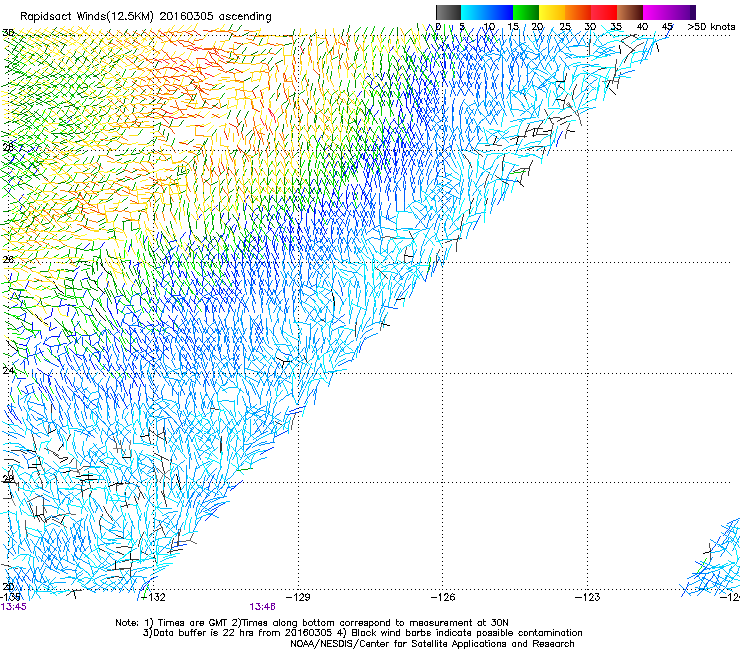Click the '-123' longitude label
Screen dimensions: 740x650
pos(588,597)
